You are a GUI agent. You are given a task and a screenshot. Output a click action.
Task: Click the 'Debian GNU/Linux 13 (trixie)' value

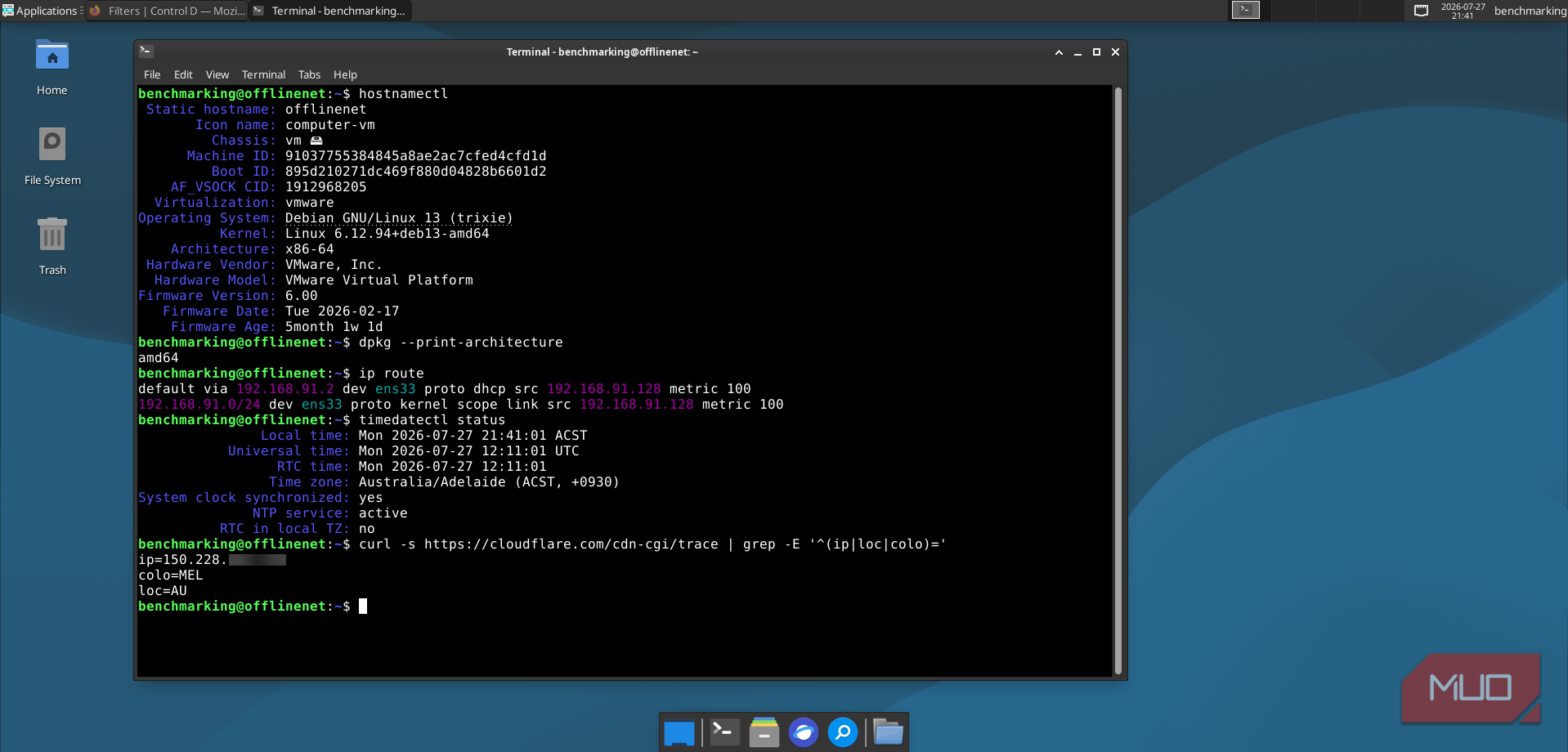pyautogui.click(x=399, y=218)
